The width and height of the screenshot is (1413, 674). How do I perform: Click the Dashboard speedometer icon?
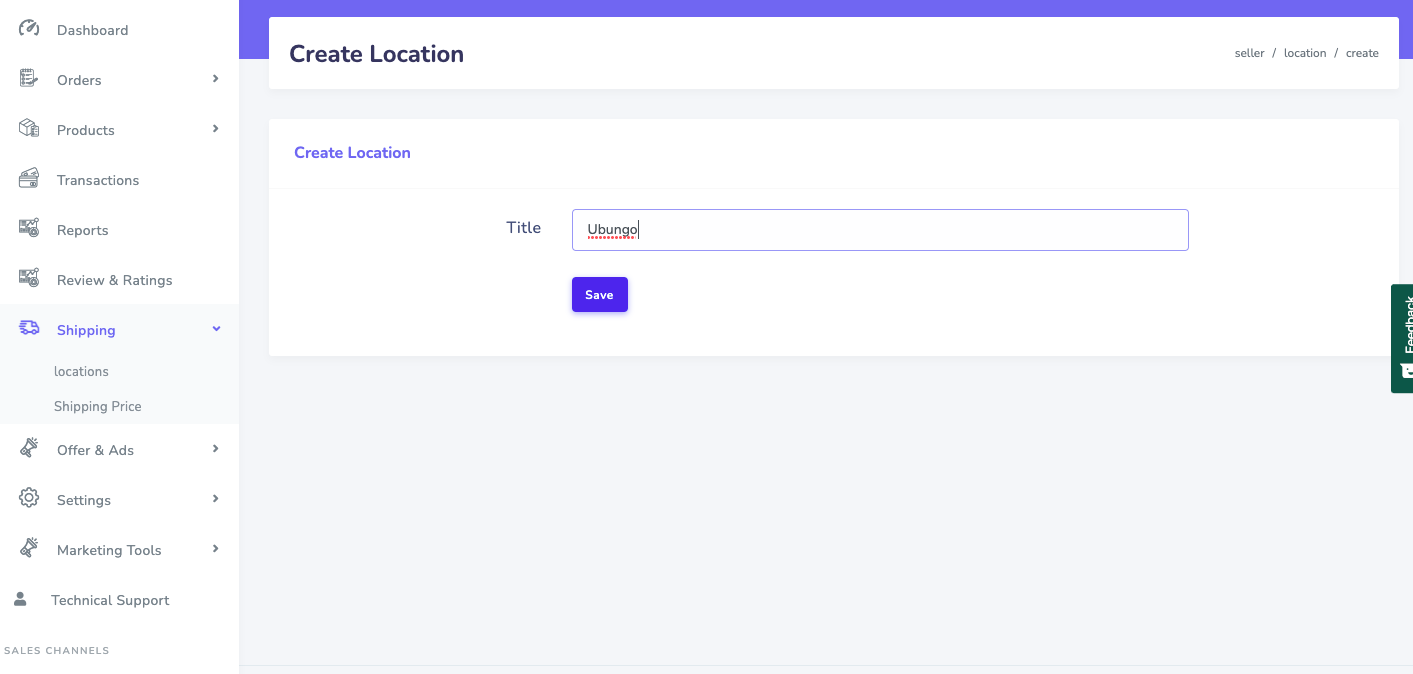point(29,29)
